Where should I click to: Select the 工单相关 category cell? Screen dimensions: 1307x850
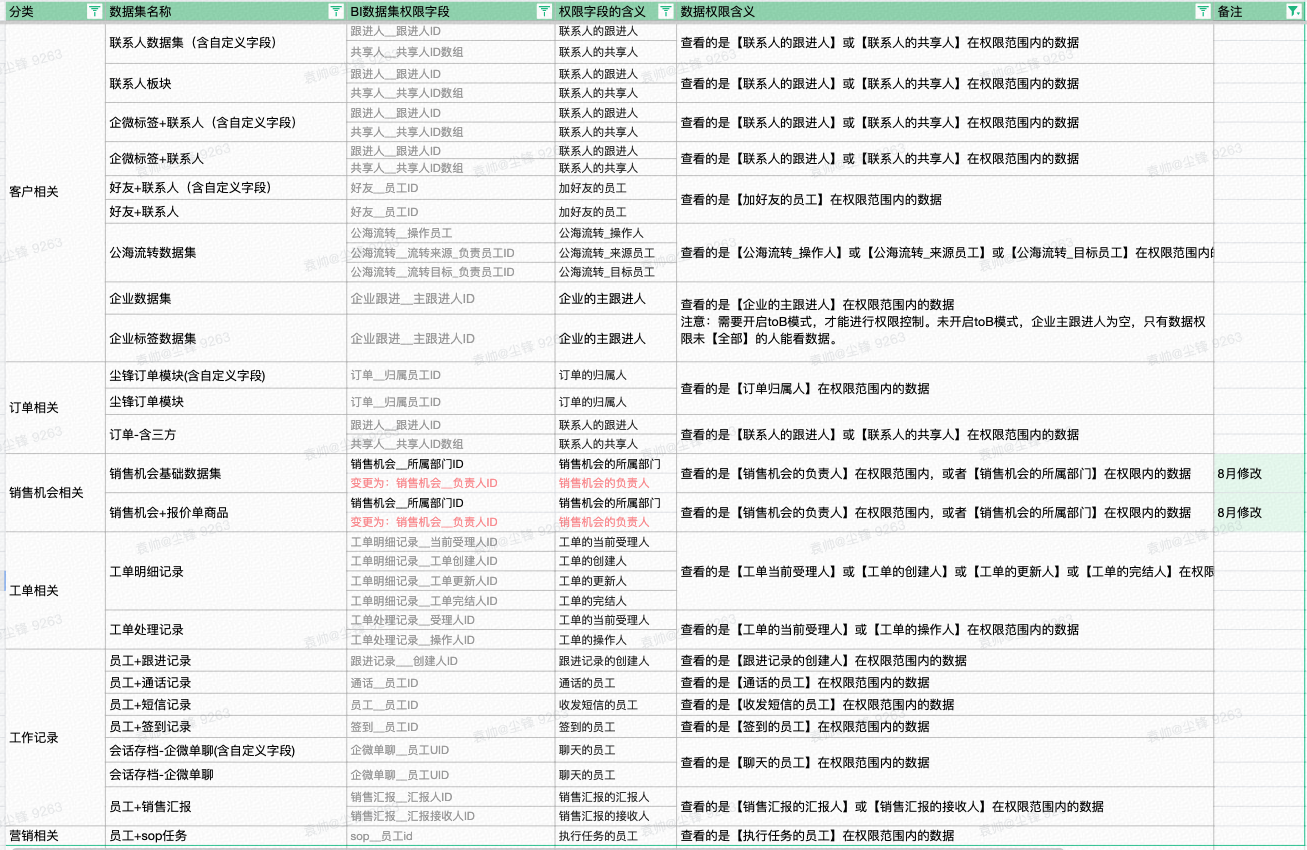55,591
